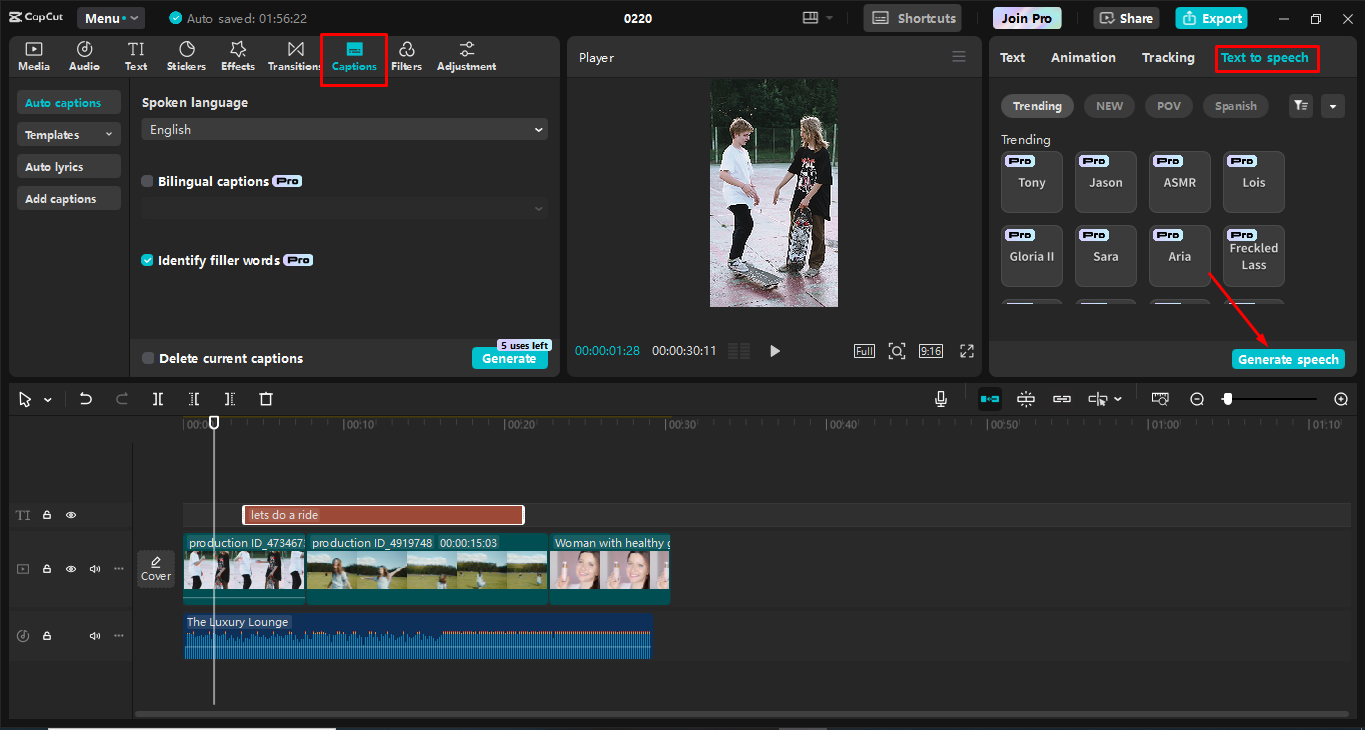
Task: Click the timeline zoom slider
Action: 1270,399
